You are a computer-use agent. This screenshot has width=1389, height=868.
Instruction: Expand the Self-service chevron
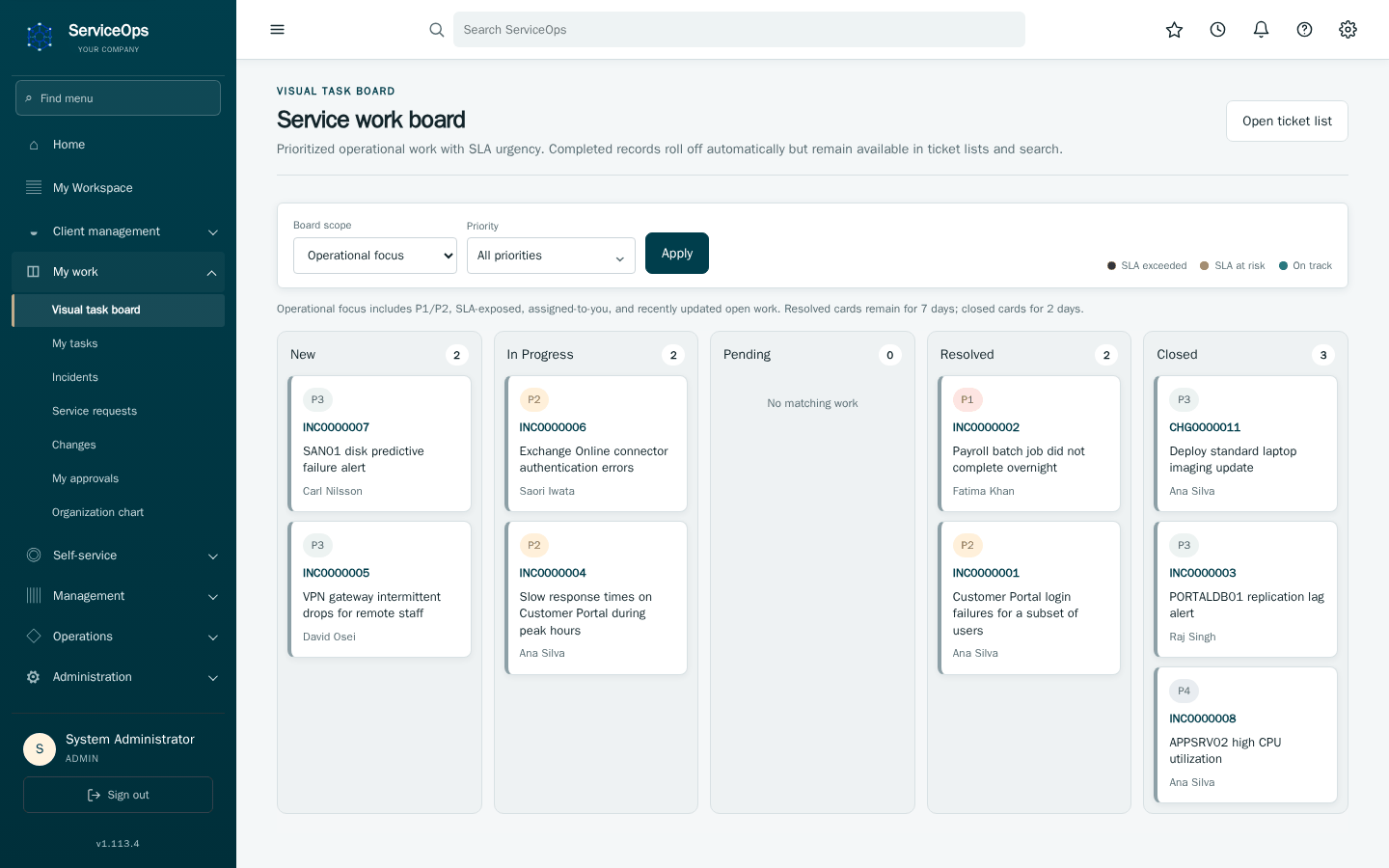[x=213, y=556]
